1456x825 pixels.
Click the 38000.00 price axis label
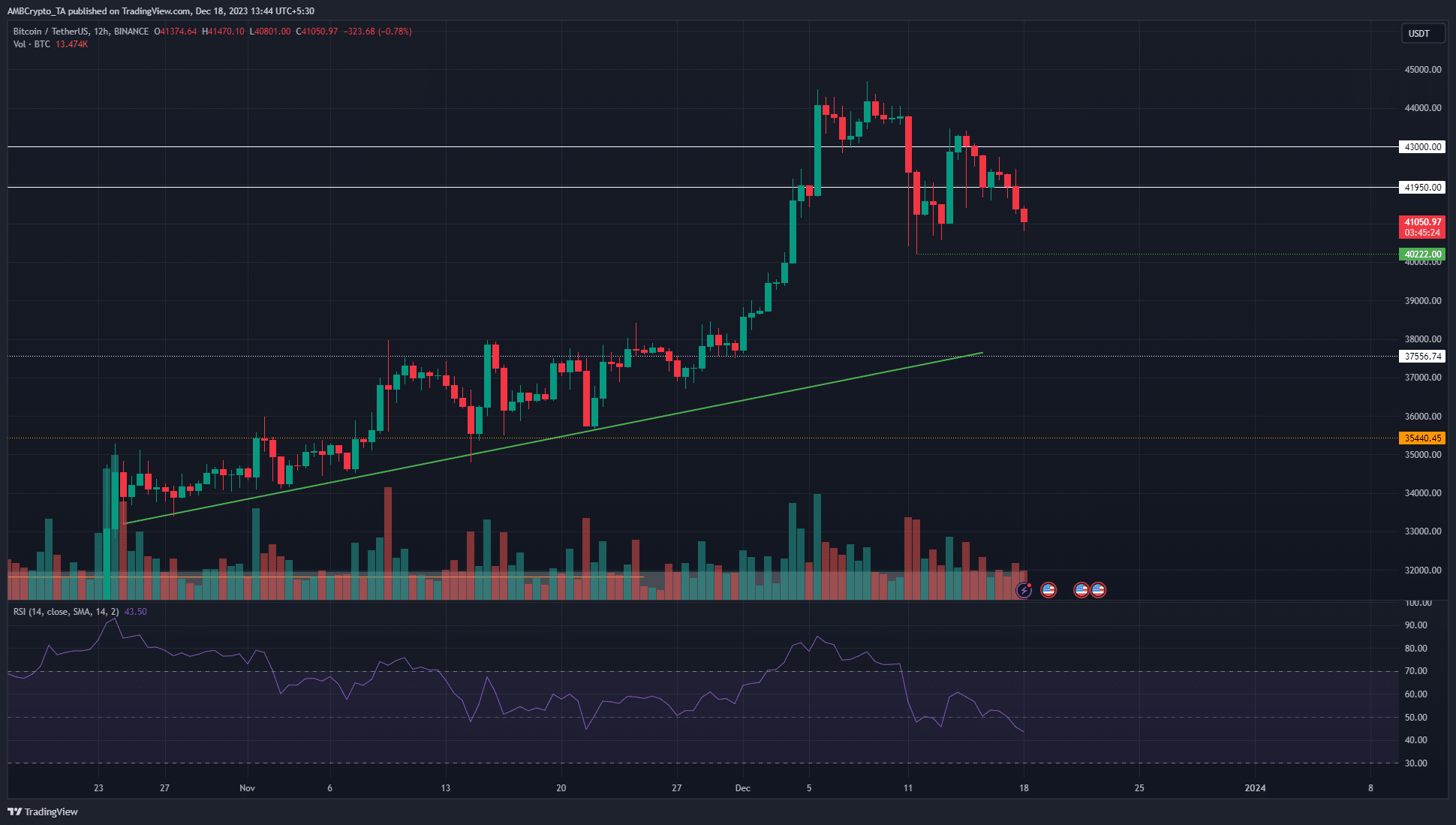click(1423, 339)
